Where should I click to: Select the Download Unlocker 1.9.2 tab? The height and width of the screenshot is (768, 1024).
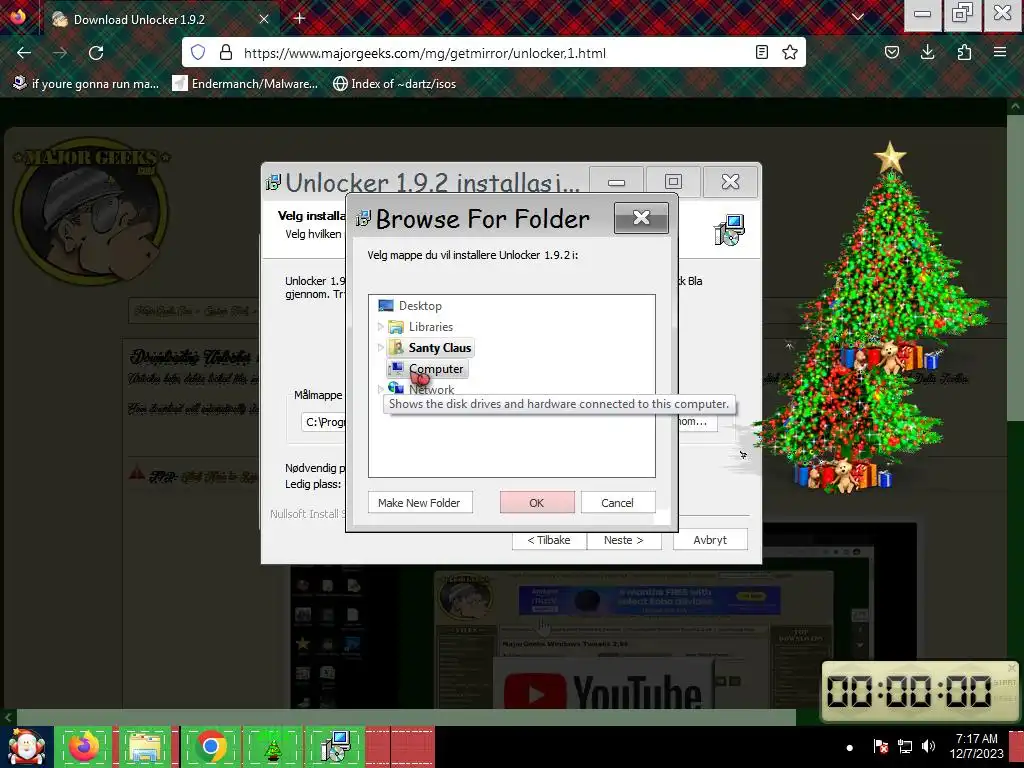[161, 20]
